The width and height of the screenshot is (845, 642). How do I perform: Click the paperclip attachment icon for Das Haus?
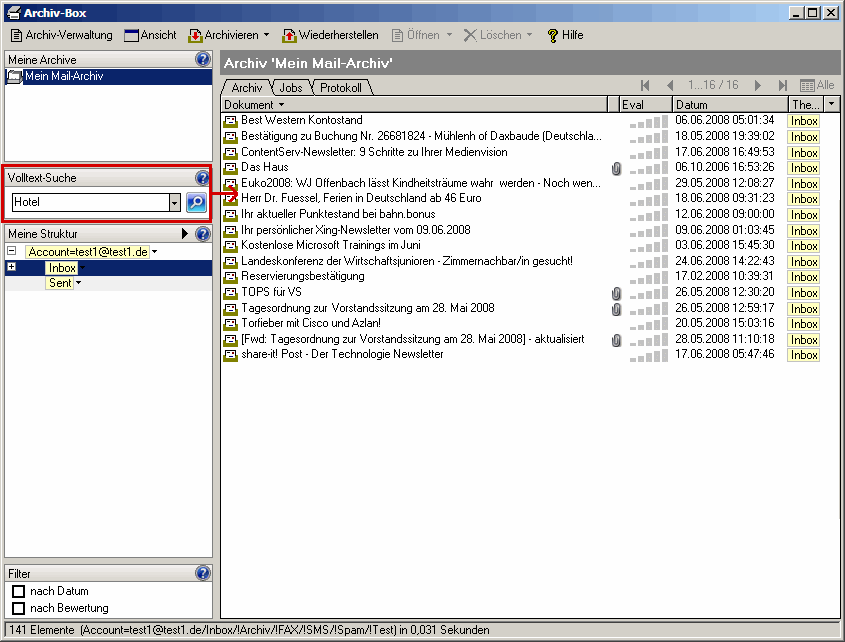click(x=616, y=168)
